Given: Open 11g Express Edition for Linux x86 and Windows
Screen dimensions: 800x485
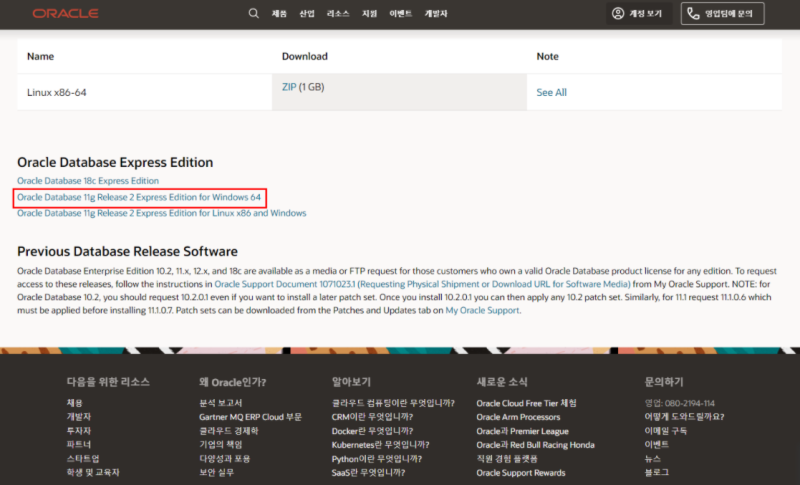Looking at the screenshot, I should (162, 213).
